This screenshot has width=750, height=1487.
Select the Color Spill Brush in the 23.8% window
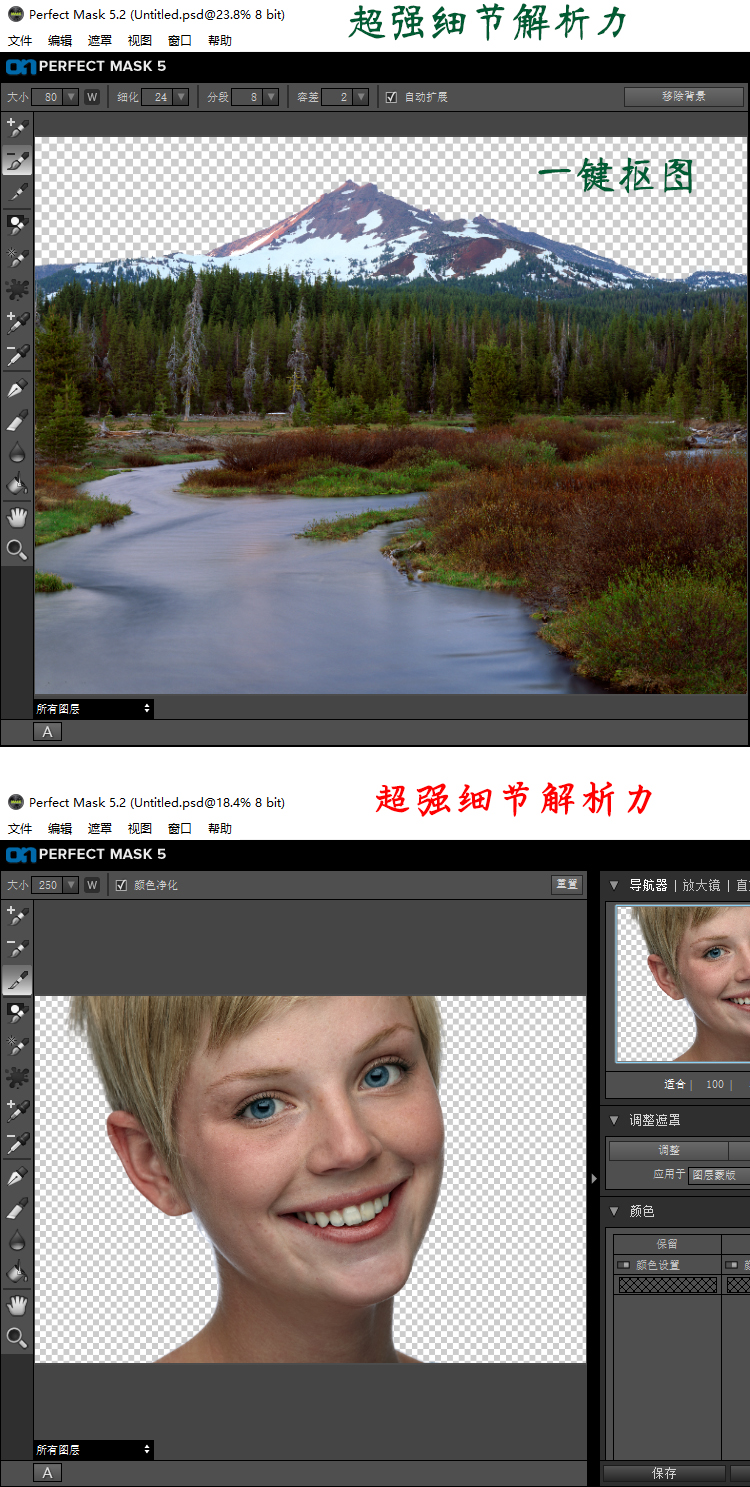pyautogui.click(x=17, y=257)
